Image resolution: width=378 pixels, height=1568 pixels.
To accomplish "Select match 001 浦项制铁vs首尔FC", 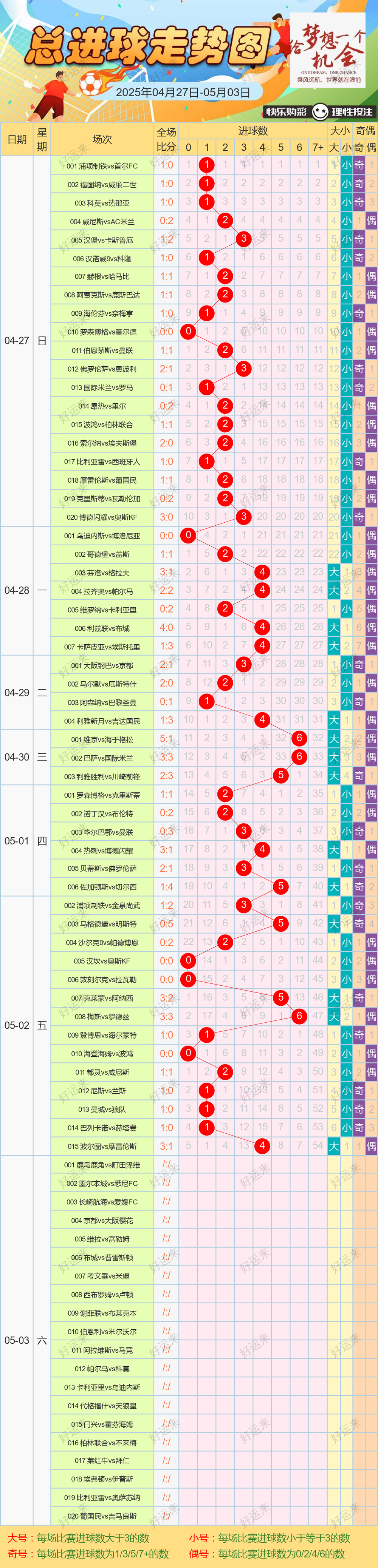I will coord(102,165).
